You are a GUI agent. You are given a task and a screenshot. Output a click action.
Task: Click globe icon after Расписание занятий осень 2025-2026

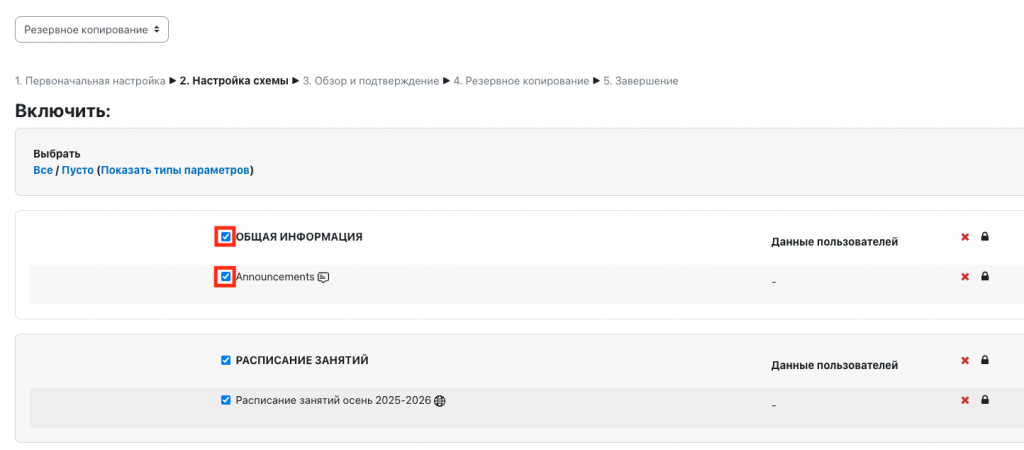tap(440, 401)
